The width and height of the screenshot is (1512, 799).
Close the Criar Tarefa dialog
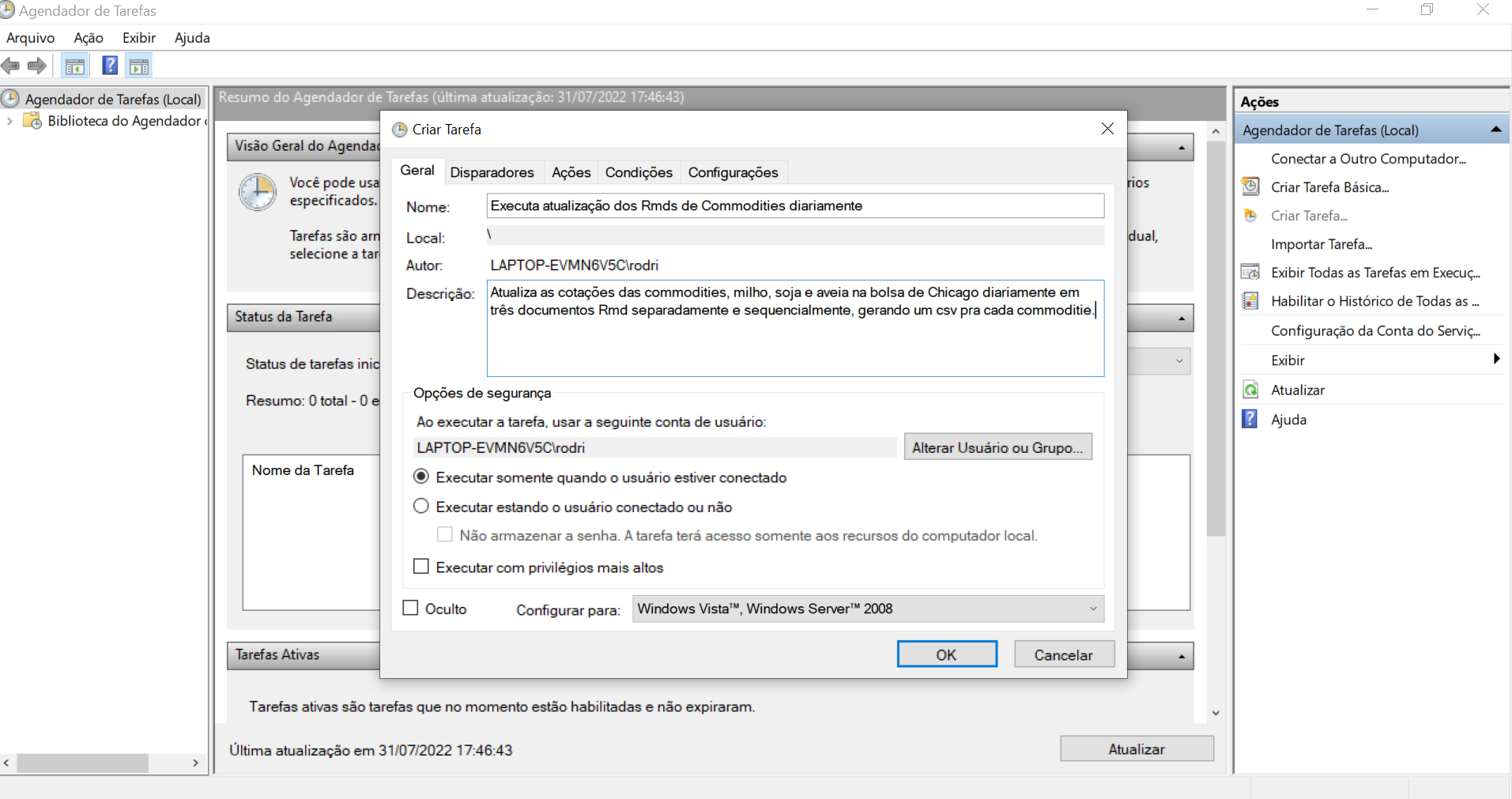(x=1107, y=129)
